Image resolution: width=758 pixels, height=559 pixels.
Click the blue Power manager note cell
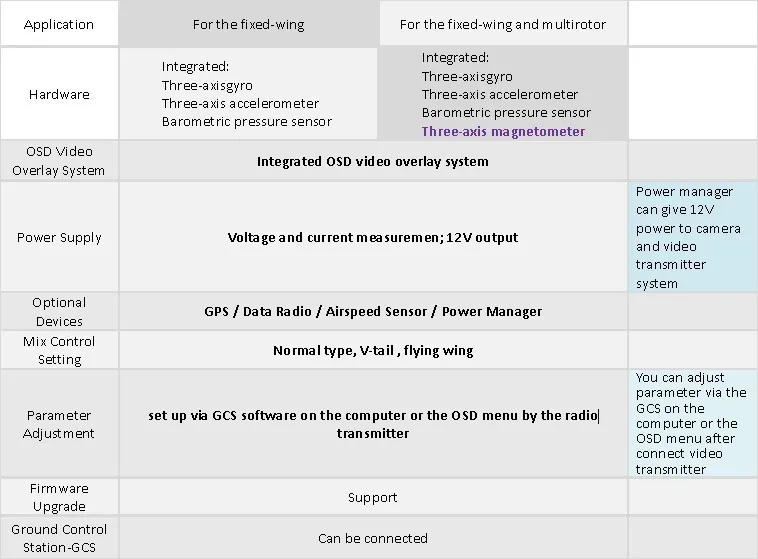693,237
